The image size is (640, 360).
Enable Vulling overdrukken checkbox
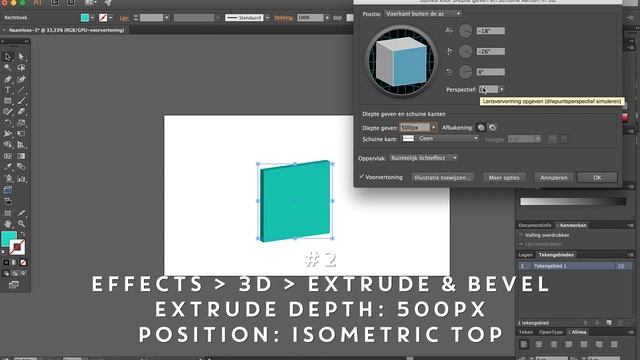(x=521, y=235)
